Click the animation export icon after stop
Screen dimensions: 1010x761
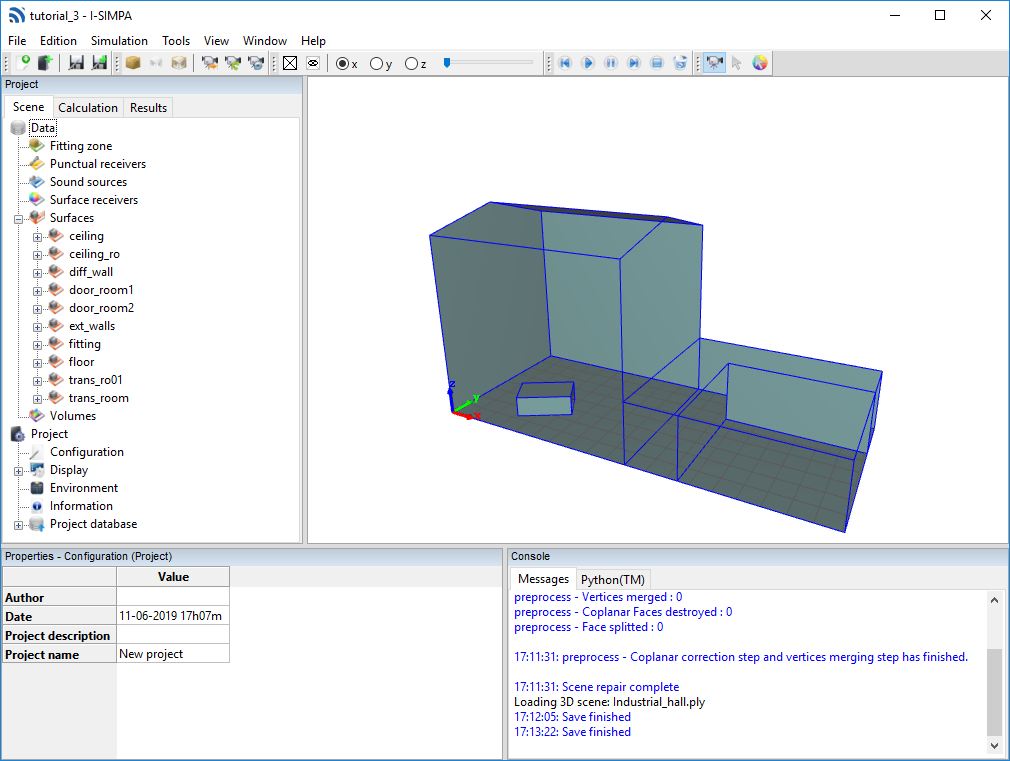pos(680,63)
